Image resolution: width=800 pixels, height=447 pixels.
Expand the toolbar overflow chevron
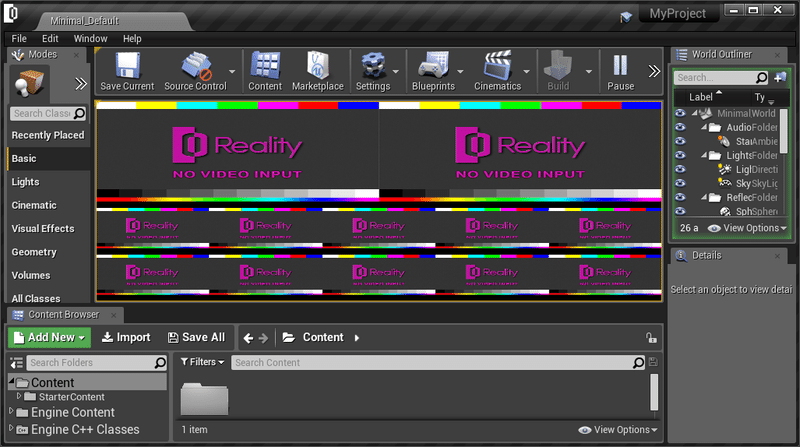tap(654, 71)
